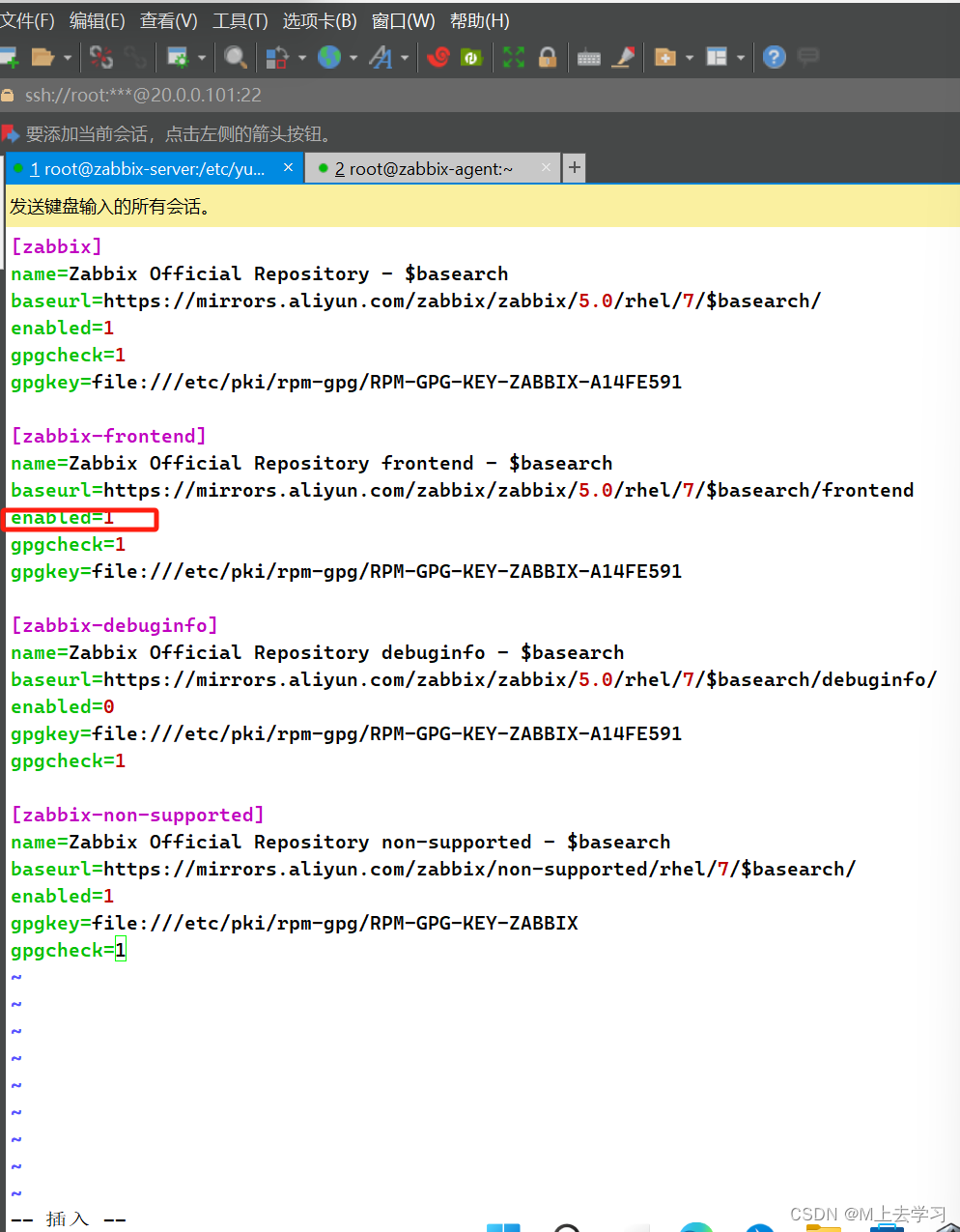The image size is (960, 1232).
Task: Click the [zabbix-debuginfo] section header
Action: click(x=114, y=625)
